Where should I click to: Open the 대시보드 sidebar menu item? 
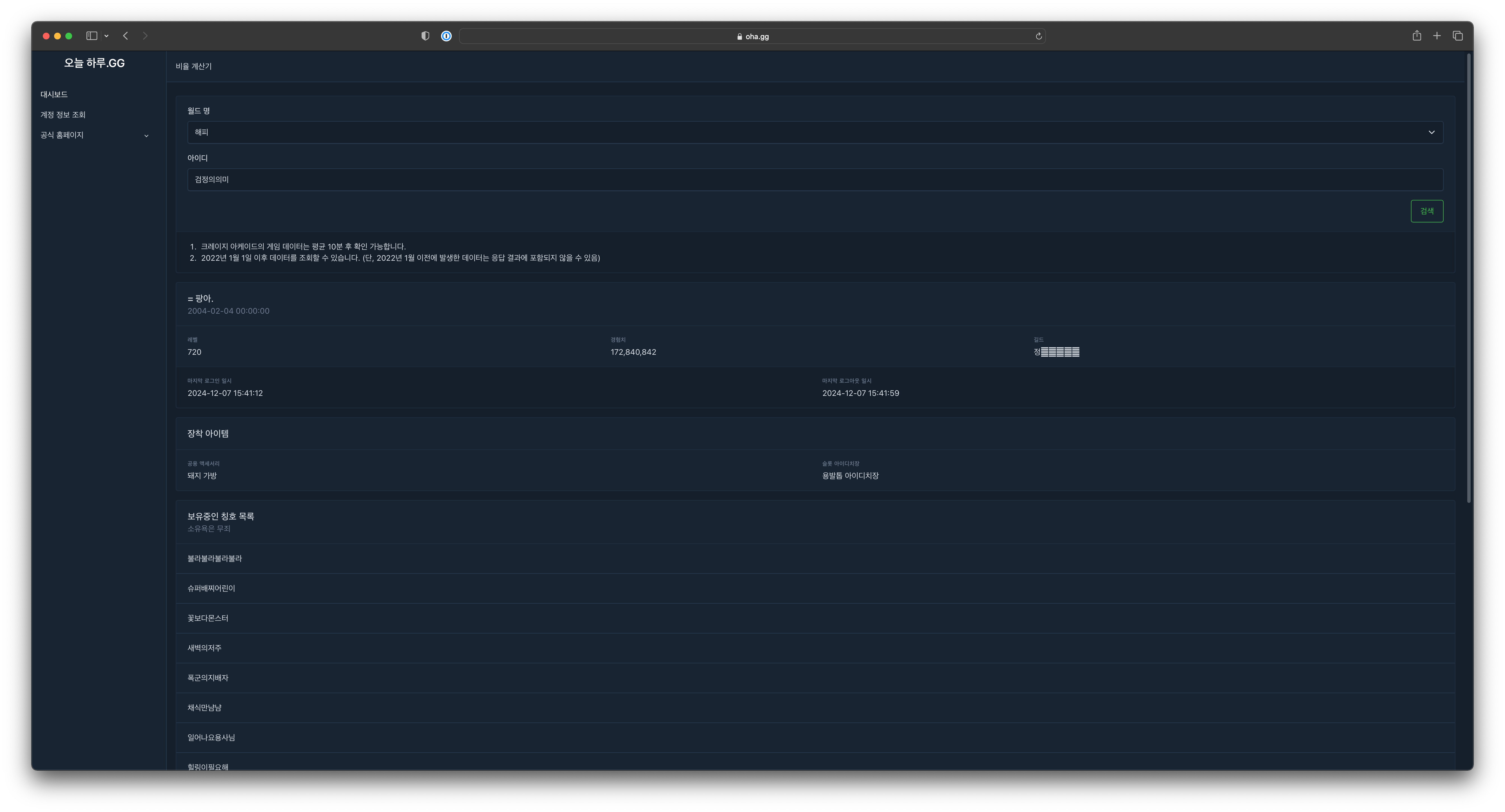pos(54,95)
